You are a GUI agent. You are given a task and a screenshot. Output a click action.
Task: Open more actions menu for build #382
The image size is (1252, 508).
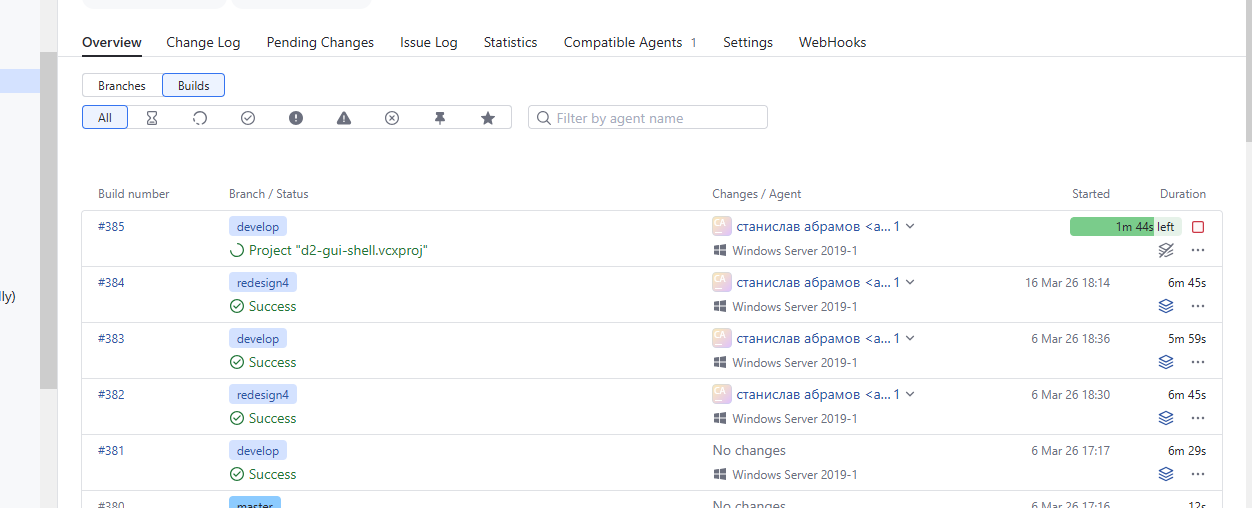(x=1198, y=418)
